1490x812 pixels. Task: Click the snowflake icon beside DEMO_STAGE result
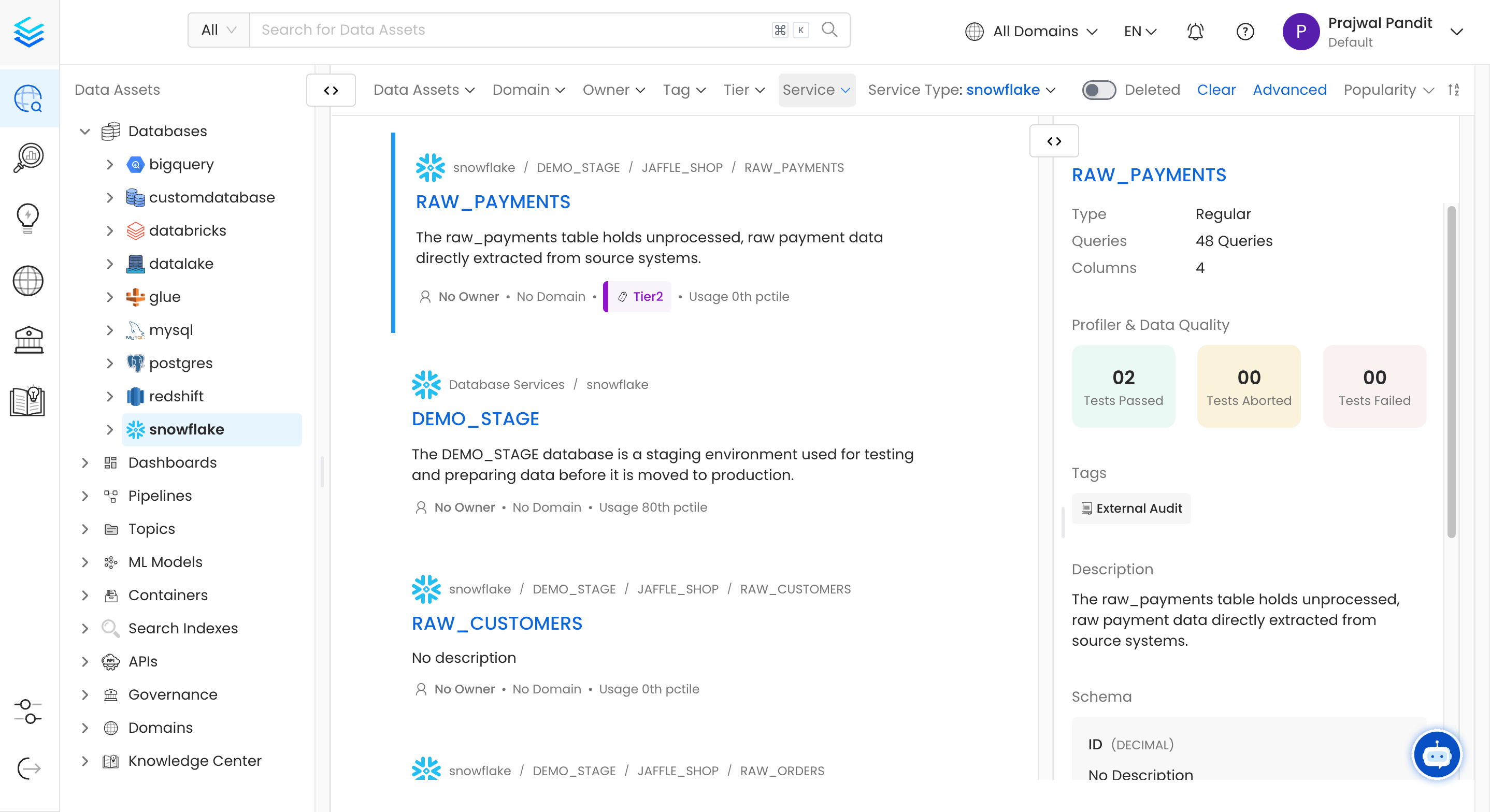click(426, 385)
